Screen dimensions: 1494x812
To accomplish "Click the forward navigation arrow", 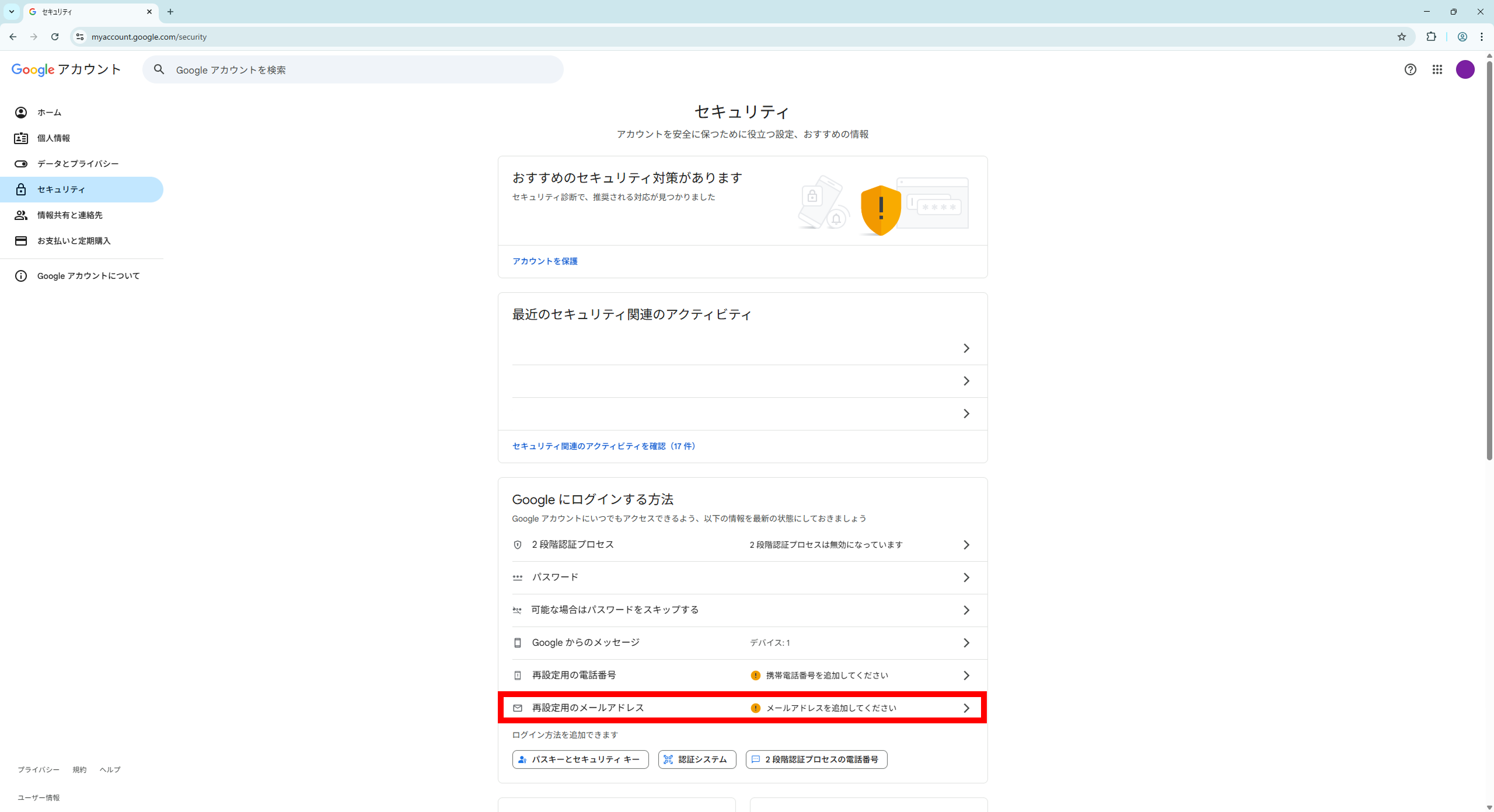I will click(x=34, y=37).
